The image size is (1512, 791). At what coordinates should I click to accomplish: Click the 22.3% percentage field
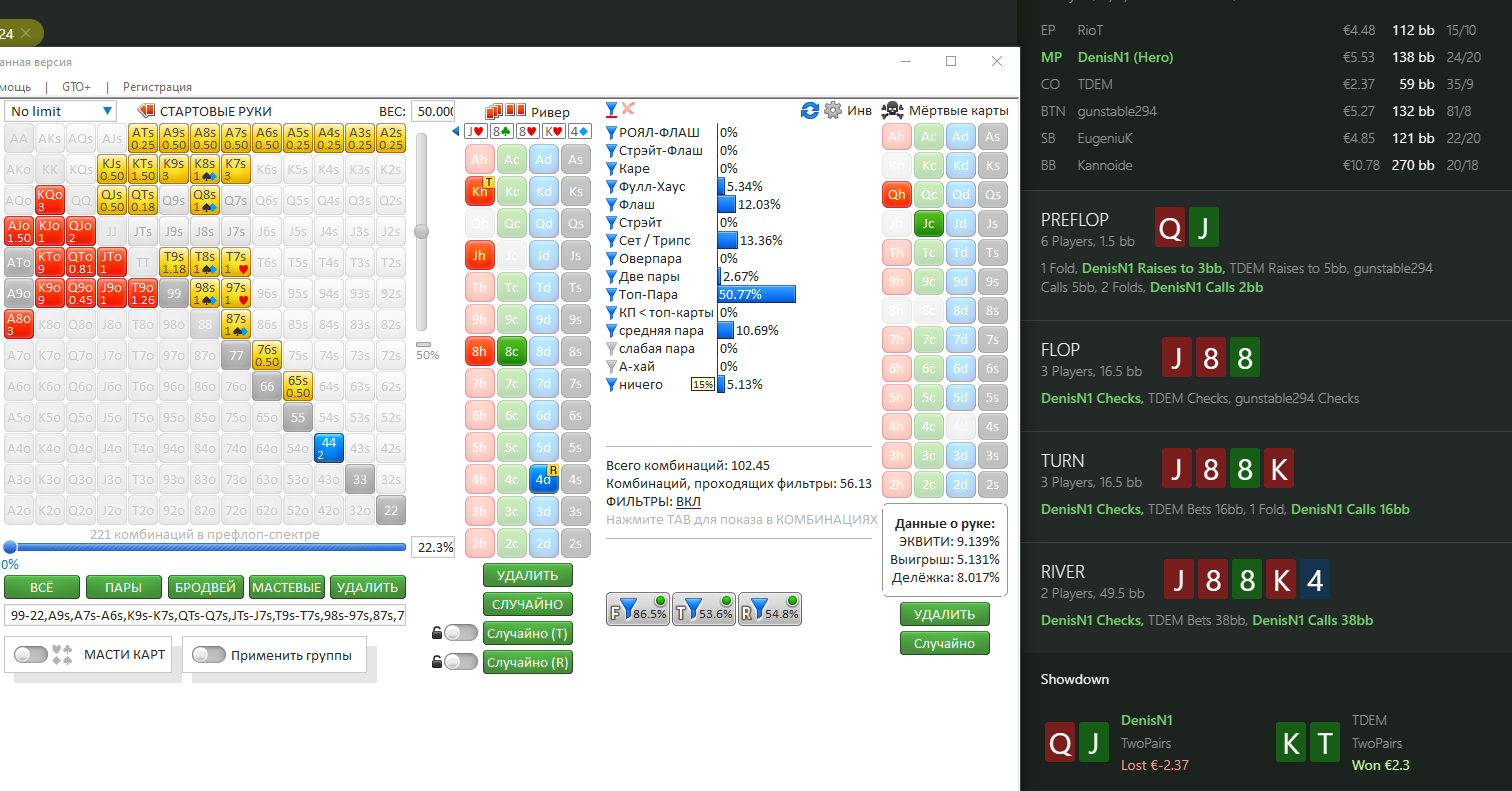pyautogui.click(x=433, y=547)
